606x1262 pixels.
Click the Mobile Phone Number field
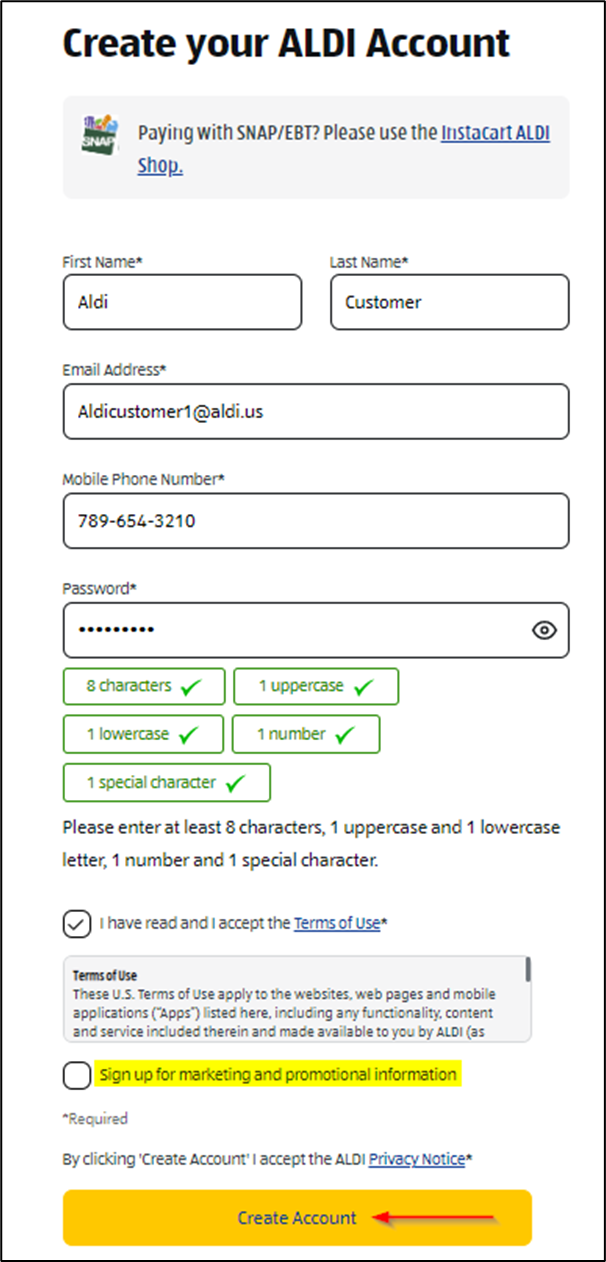(315, 520)
